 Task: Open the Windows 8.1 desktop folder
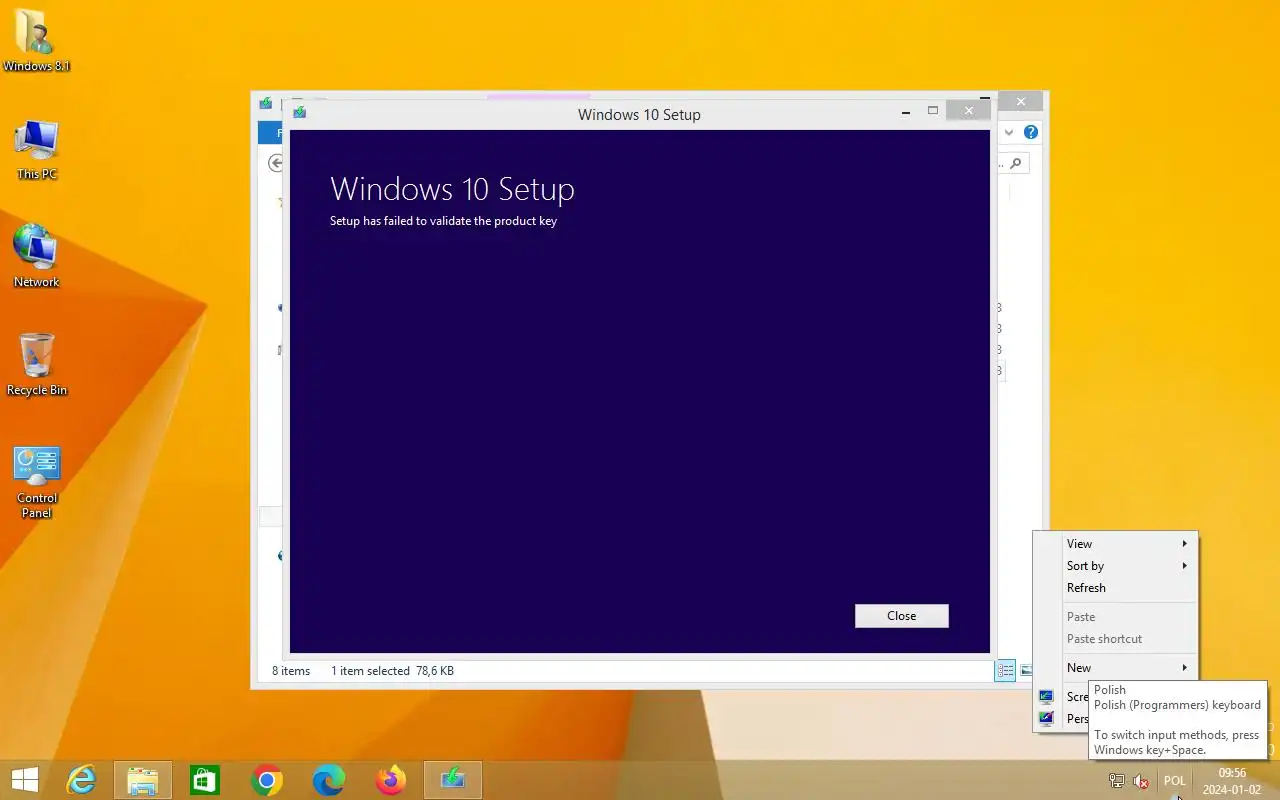36,40
